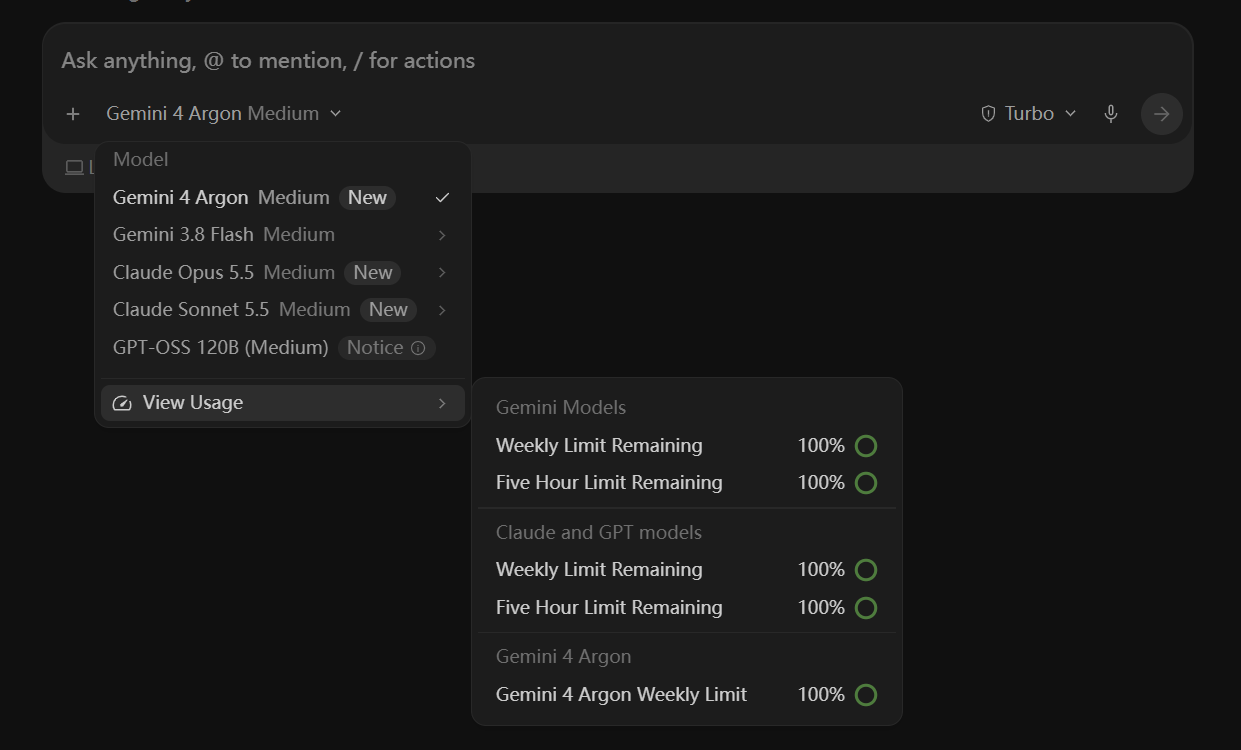Image resolution: width=1241 pixels, height=750 pixels.
Task: Click Claude and GPT Weekly Limit progress ring
Action: (866, 570)
